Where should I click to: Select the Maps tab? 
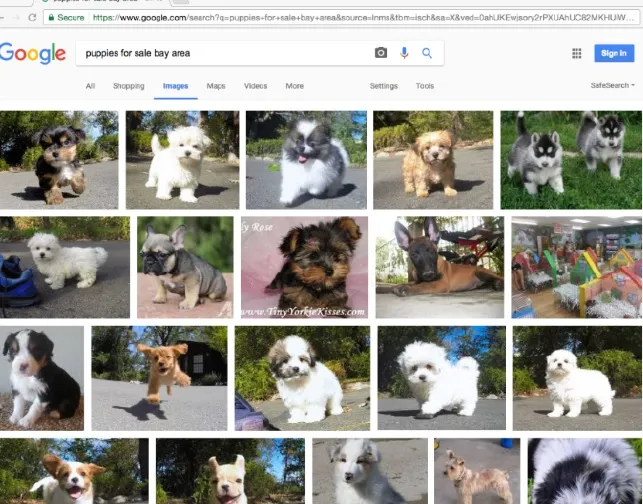[216, 86]
